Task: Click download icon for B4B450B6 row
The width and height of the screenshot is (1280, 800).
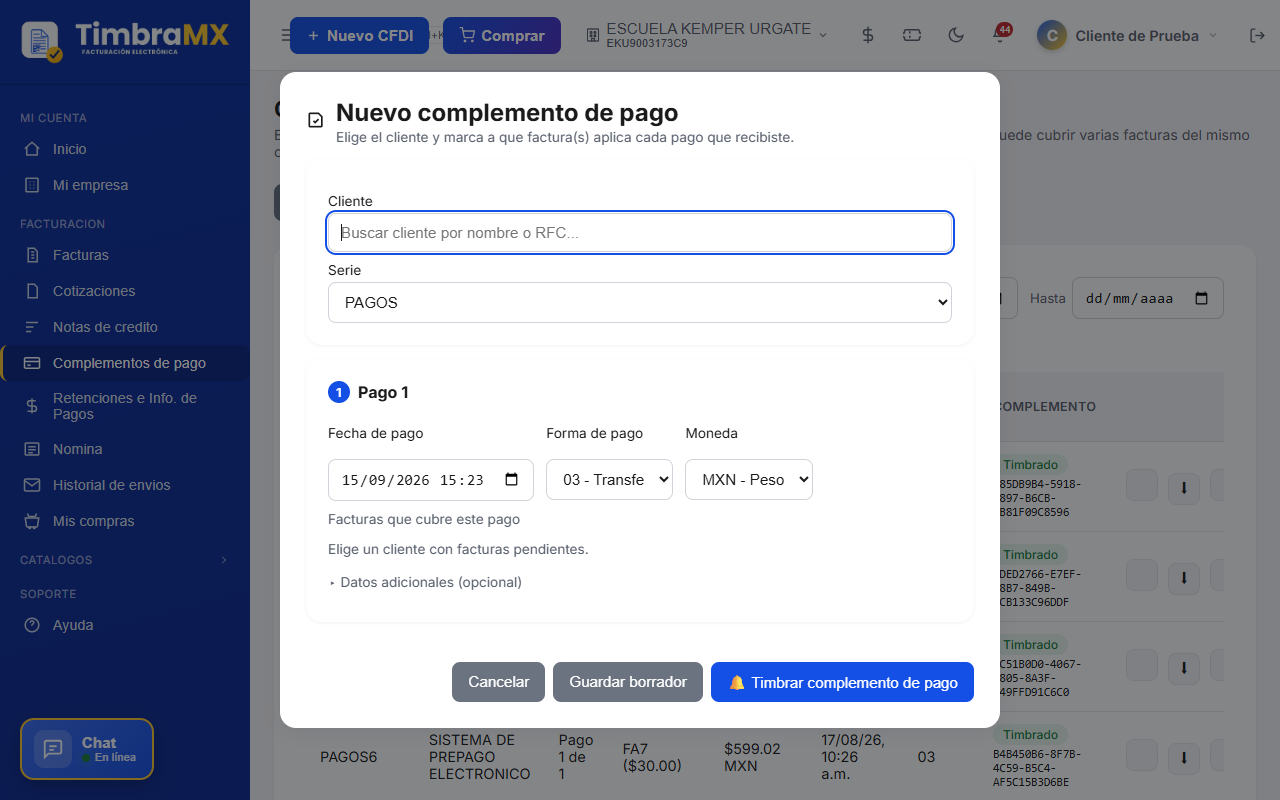Action: (1184, 759)
